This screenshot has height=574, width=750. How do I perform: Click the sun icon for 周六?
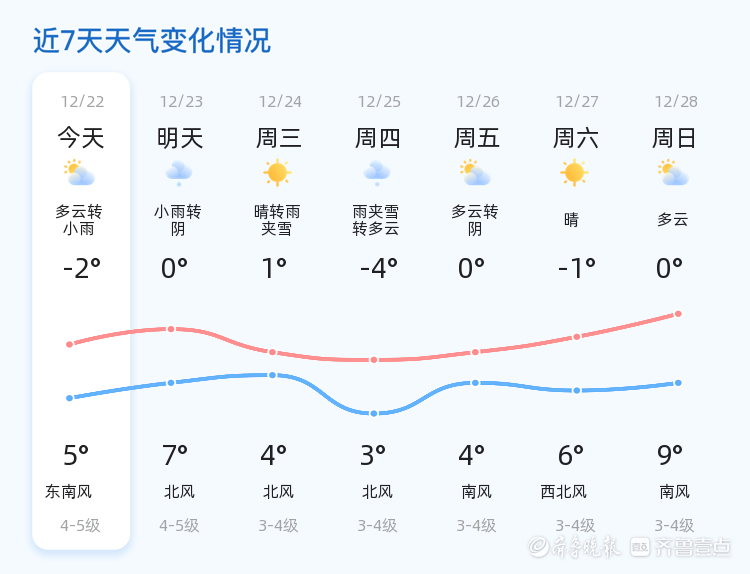pyautogui.click(x=574, y=173)
